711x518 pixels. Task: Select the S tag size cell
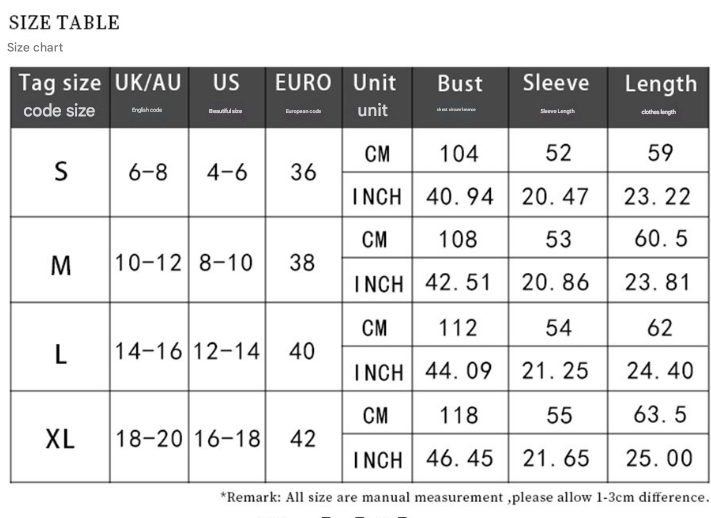[61, 172]
